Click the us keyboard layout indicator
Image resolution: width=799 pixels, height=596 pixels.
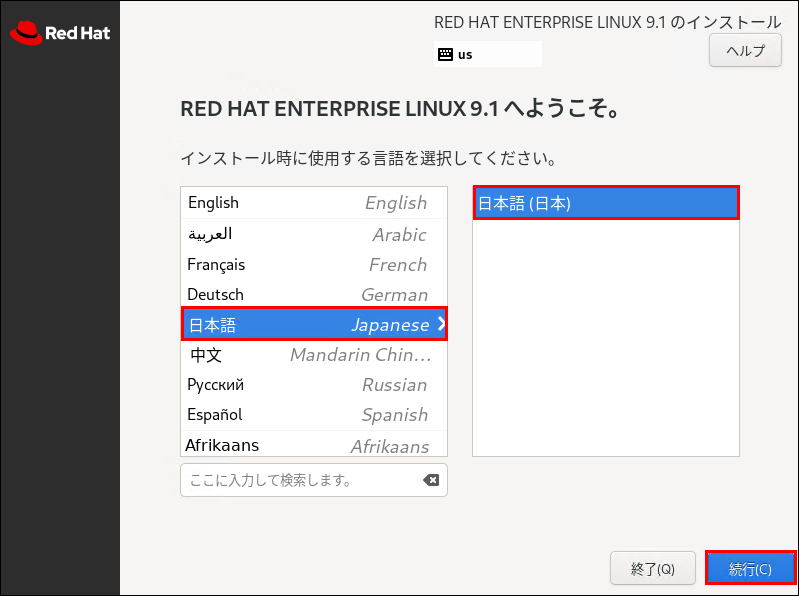pyautogui.click(x=488, y=55)
